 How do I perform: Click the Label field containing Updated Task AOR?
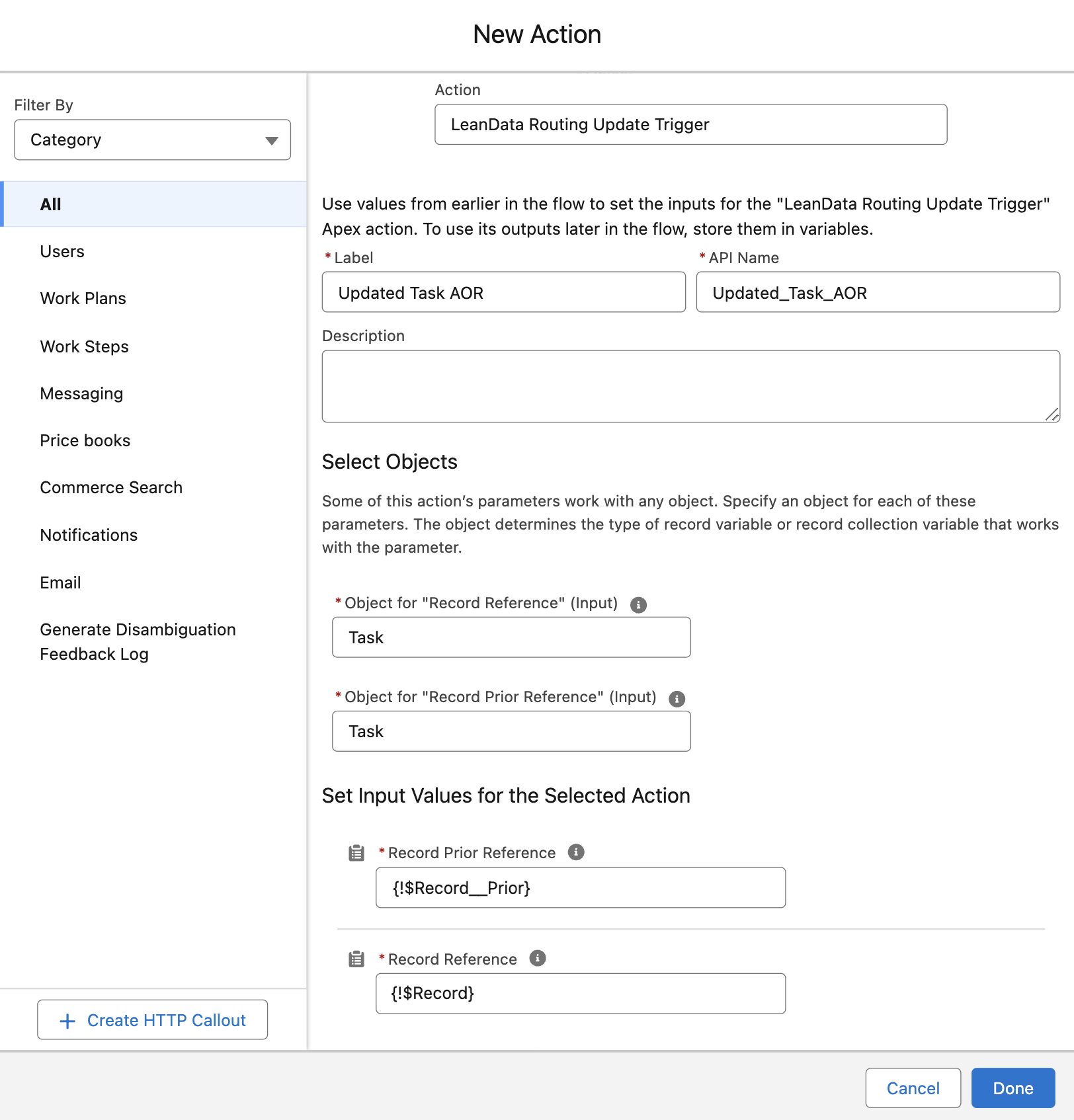coord(503,292)
